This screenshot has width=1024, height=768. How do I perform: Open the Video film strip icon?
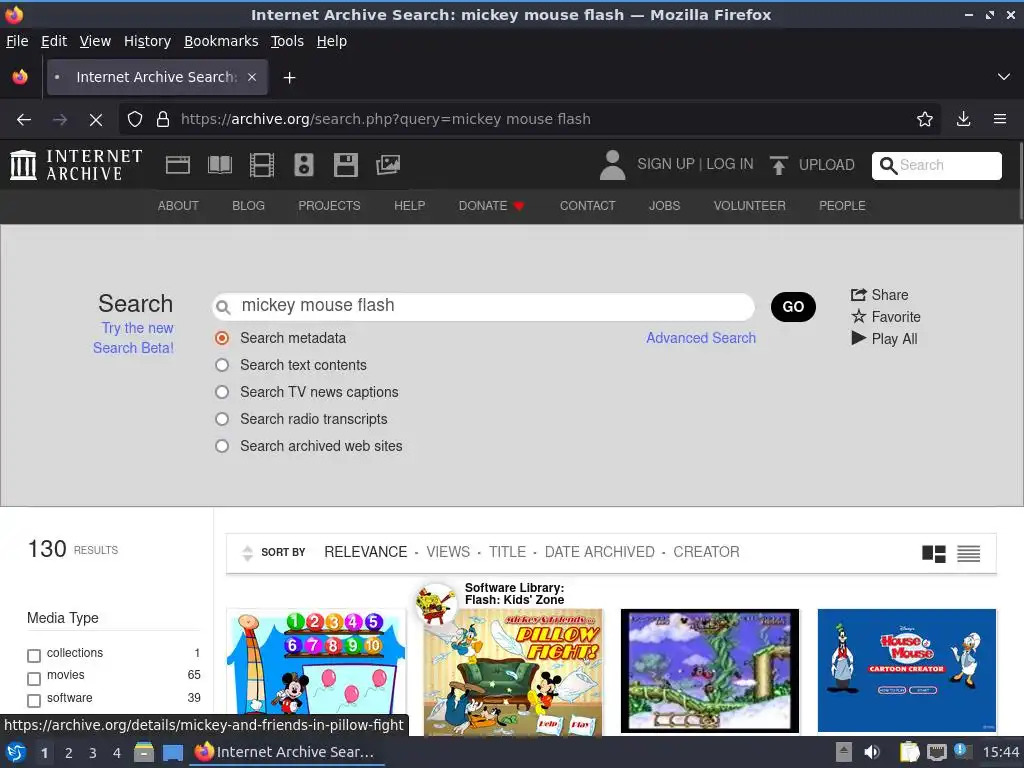[x=262, y=165]
